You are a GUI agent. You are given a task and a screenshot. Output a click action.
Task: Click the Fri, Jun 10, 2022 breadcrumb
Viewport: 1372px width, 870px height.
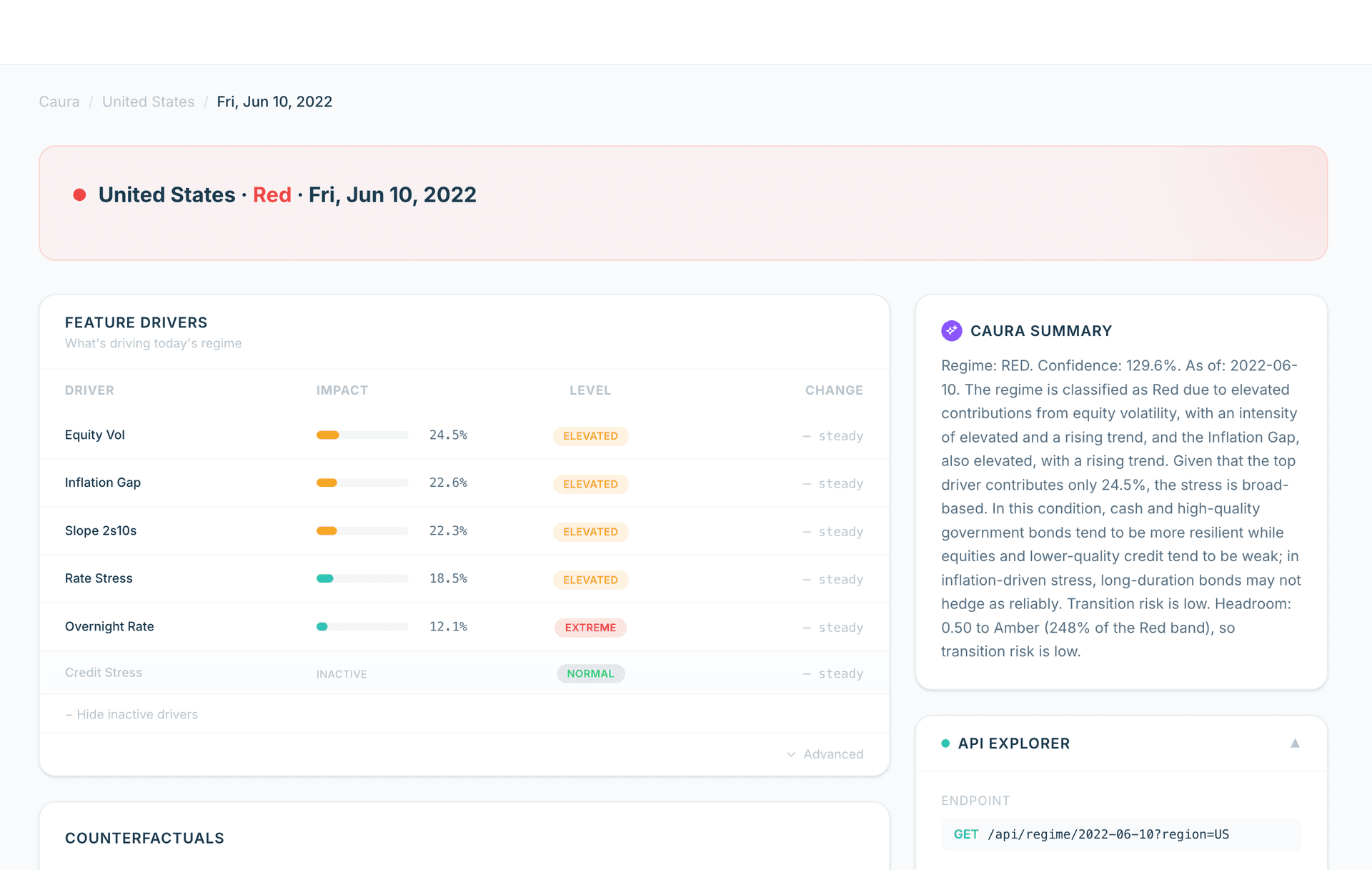click(274, 102)
